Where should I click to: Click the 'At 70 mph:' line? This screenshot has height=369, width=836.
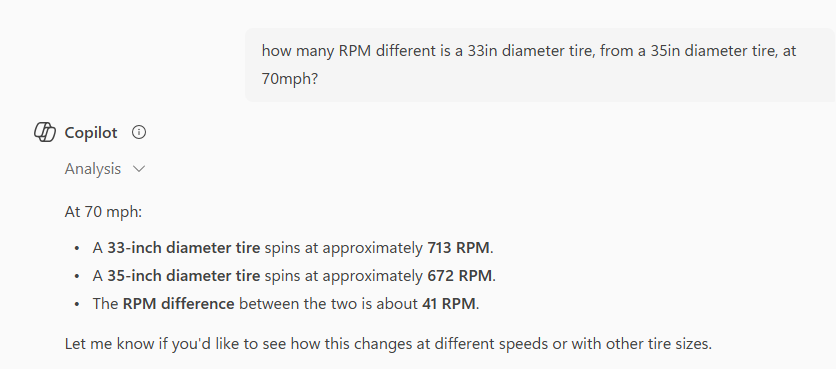pyautogui.click(x=103, y=212)
